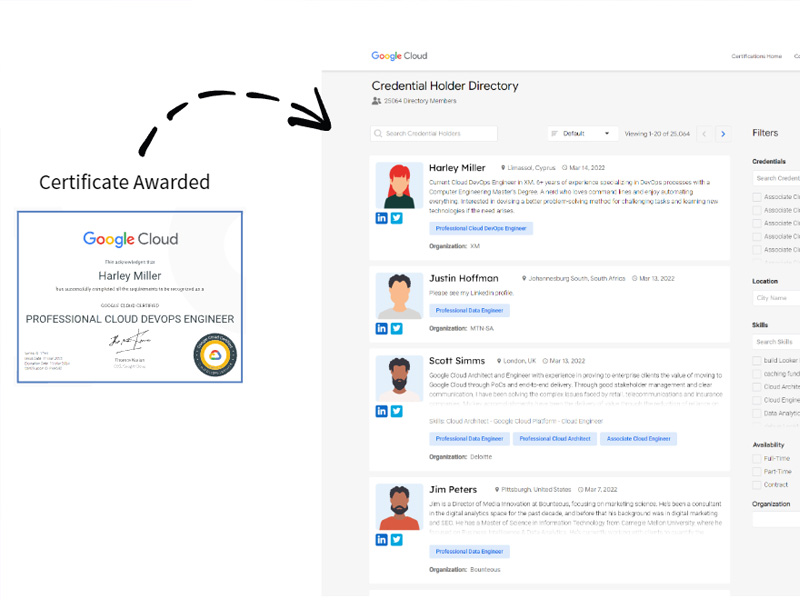Screen dimensions: 800x600
Task: Open Harley Miller's name in directory list
Action: tap(457, 168)
